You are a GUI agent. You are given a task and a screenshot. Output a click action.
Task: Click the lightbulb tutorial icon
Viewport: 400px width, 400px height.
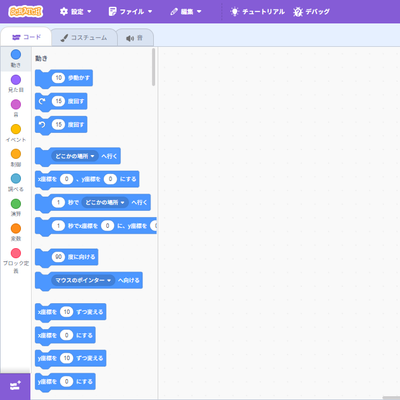point(235,12)
